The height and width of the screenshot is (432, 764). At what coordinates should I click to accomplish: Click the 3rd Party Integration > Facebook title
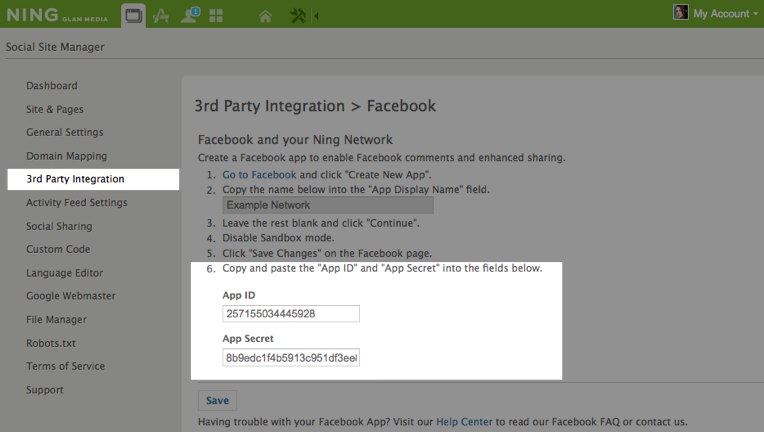click(x=315, y=106)
